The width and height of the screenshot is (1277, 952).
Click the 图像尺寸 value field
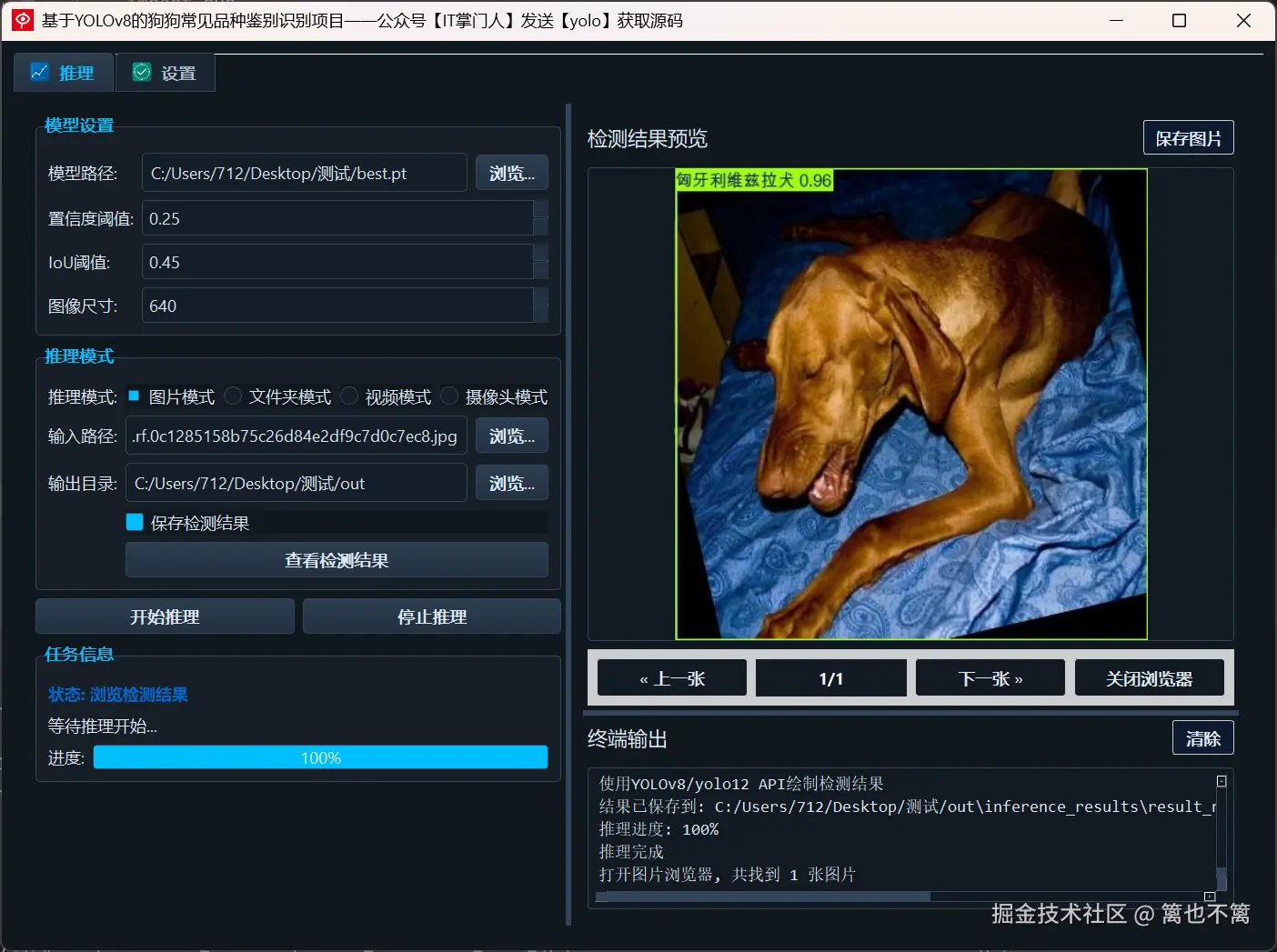pos(337,306)
